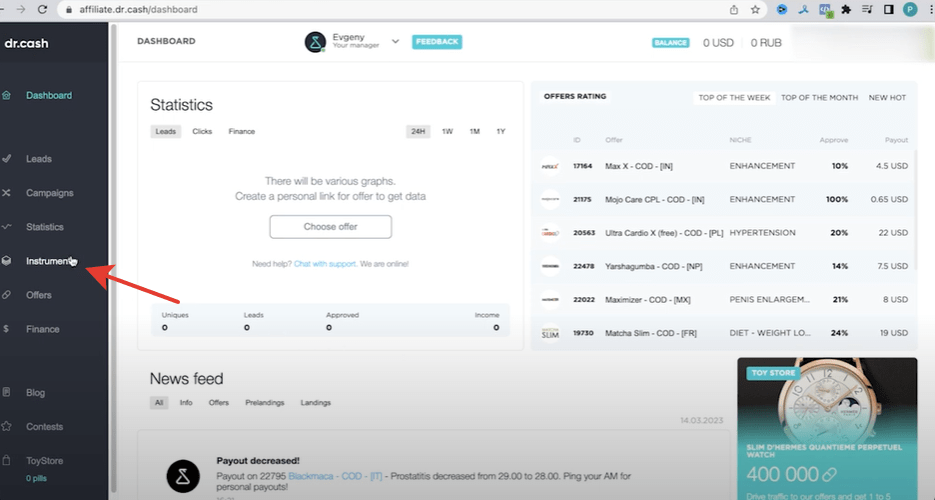This screenshot has height=500, width=935.
Task: Select the Clicks statistics tab
Action: 202,131
